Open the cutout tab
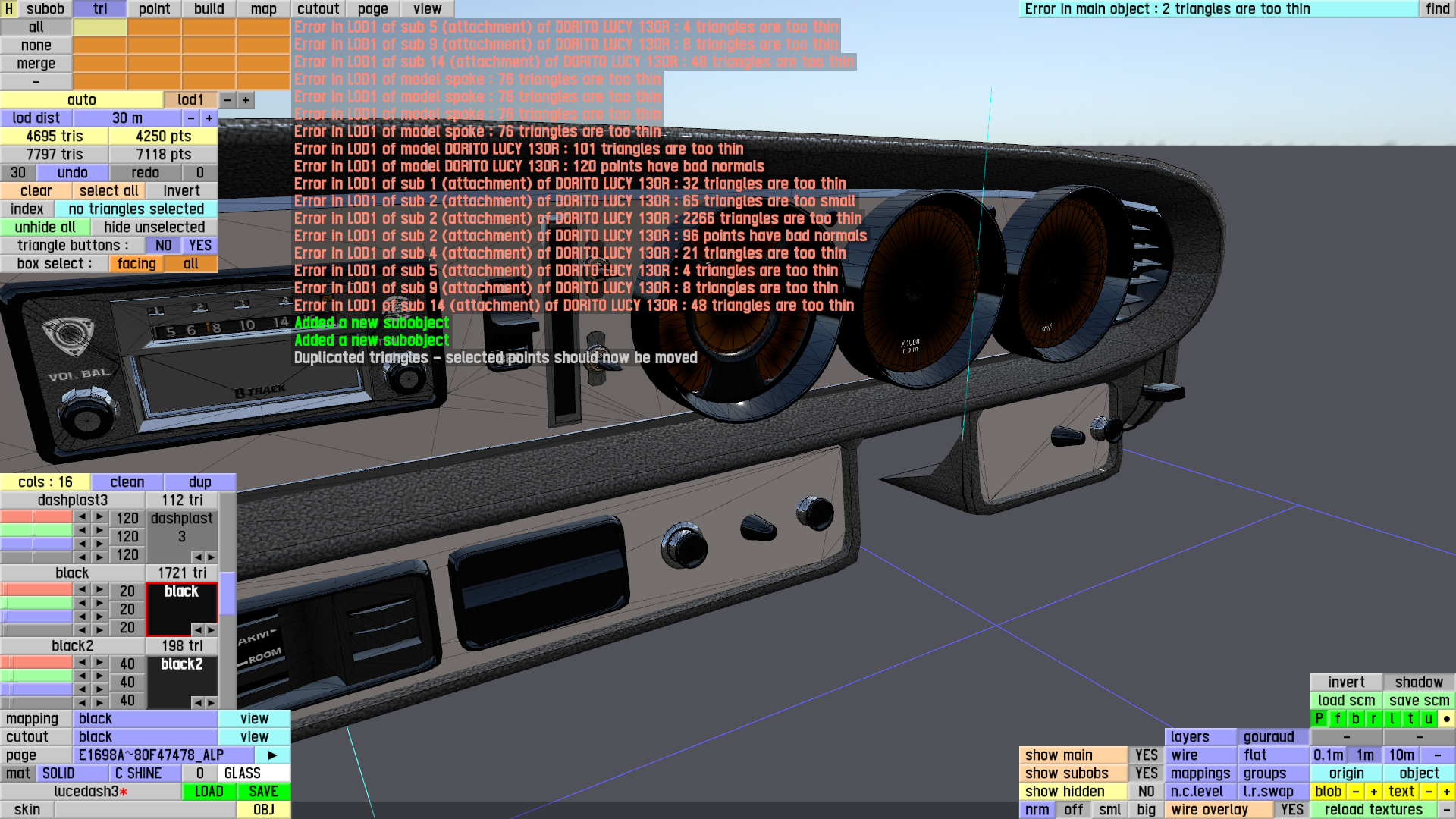The width and height of the screenshot is (1456, 819). pyautogui.click(x=318, y=9)
